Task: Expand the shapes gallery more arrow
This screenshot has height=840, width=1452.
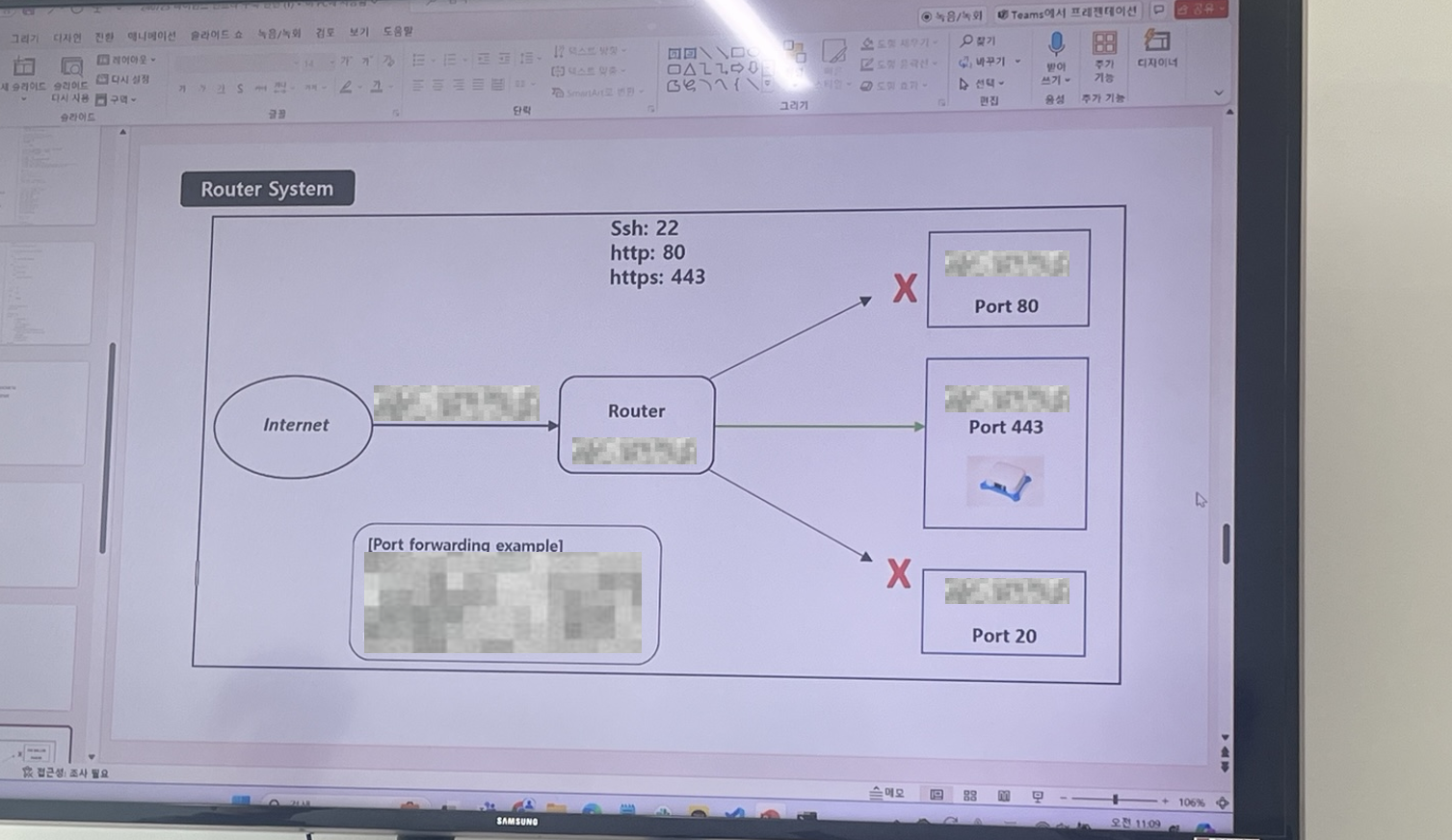Action: click(x=767, y=84)
